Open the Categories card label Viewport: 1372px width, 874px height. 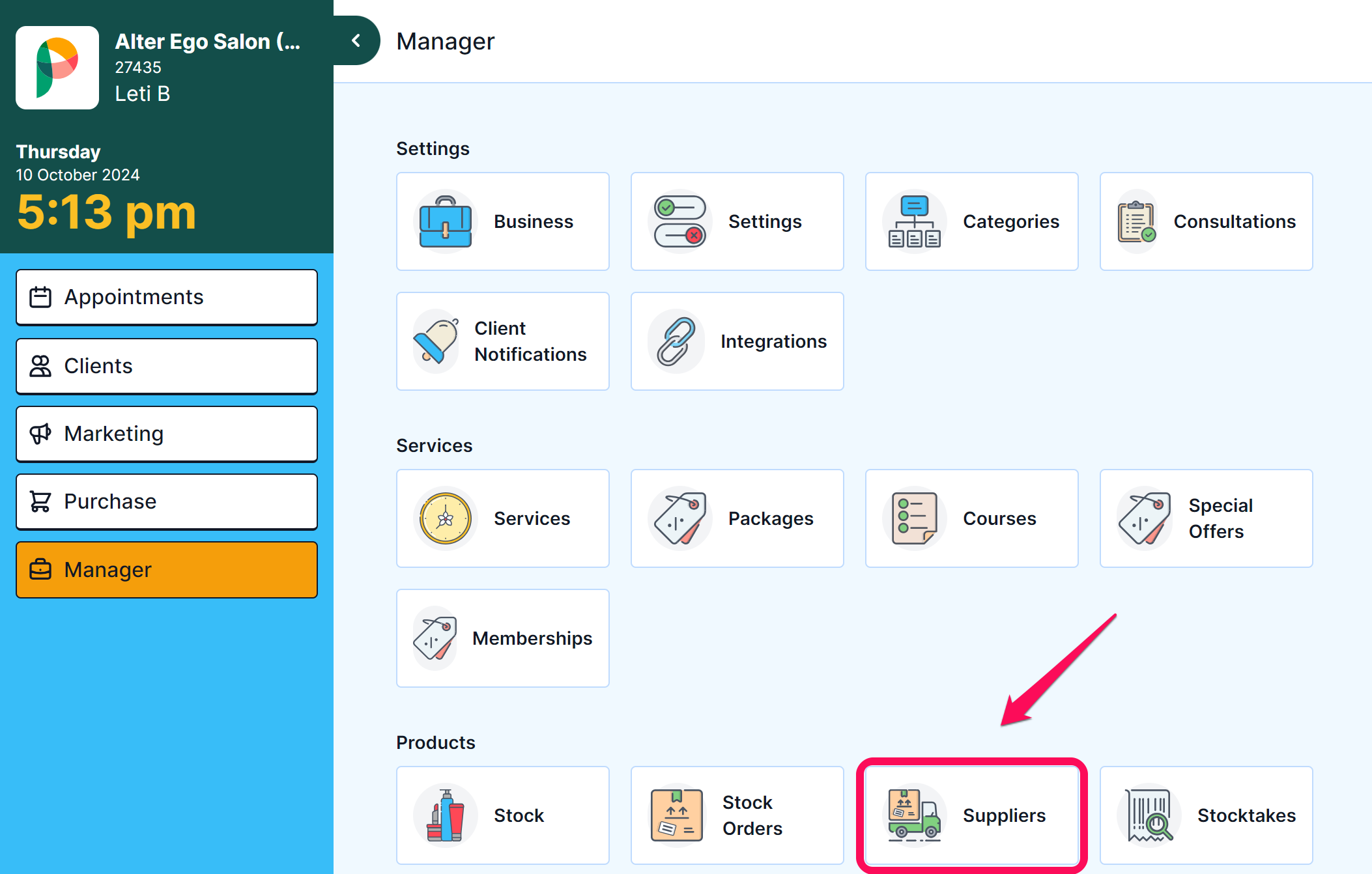(x=1011, y=221)
